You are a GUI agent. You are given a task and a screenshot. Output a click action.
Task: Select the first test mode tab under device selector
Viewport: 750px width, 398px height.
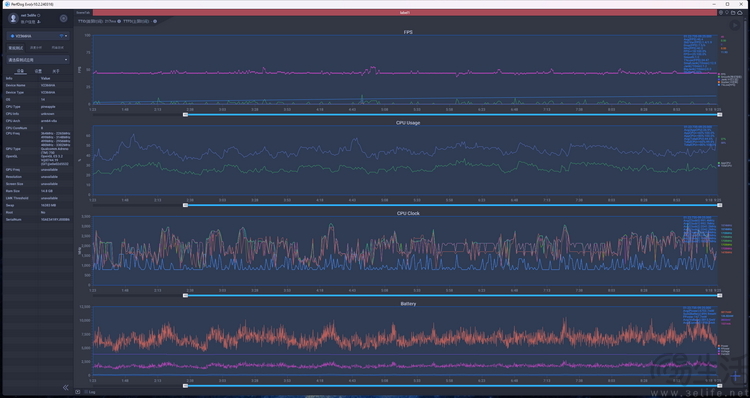point(16,48)
